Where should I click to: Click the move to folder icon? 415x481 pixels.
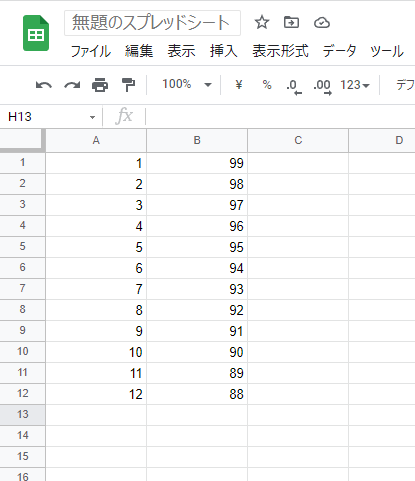[x=291, y=22]
